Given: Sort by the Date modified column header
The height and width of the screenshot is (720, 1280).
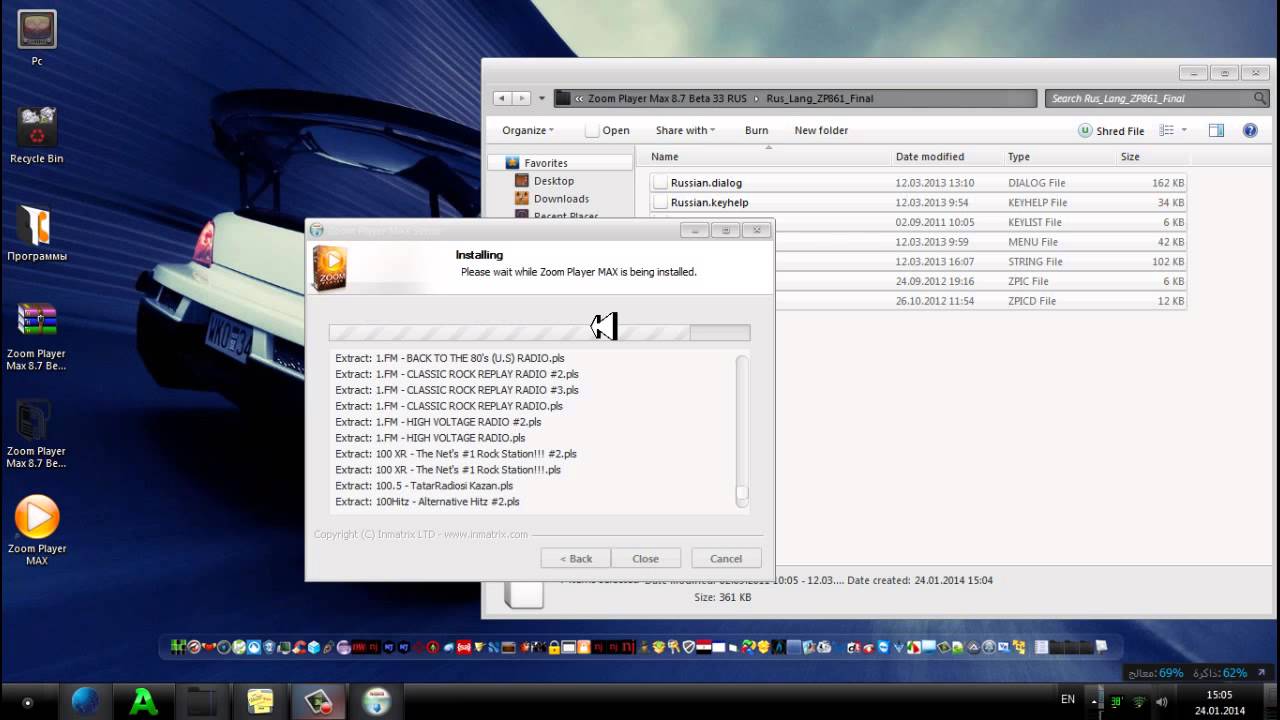Looking at the screenshot, I should click(x=947, y=156).
